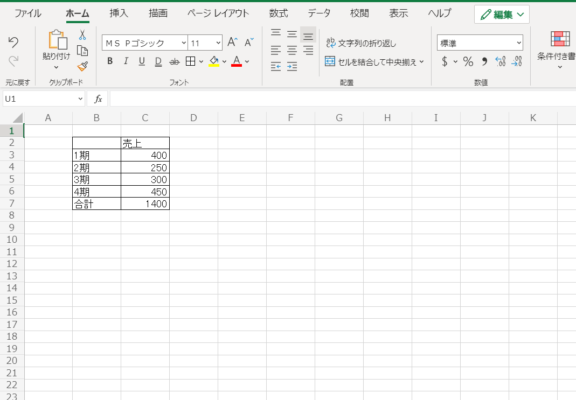The width and height of the screenshot is (576, 400).
Task: Click the Decrease Decimal icon
Action: pyautogui.click(x=517, y=61)
